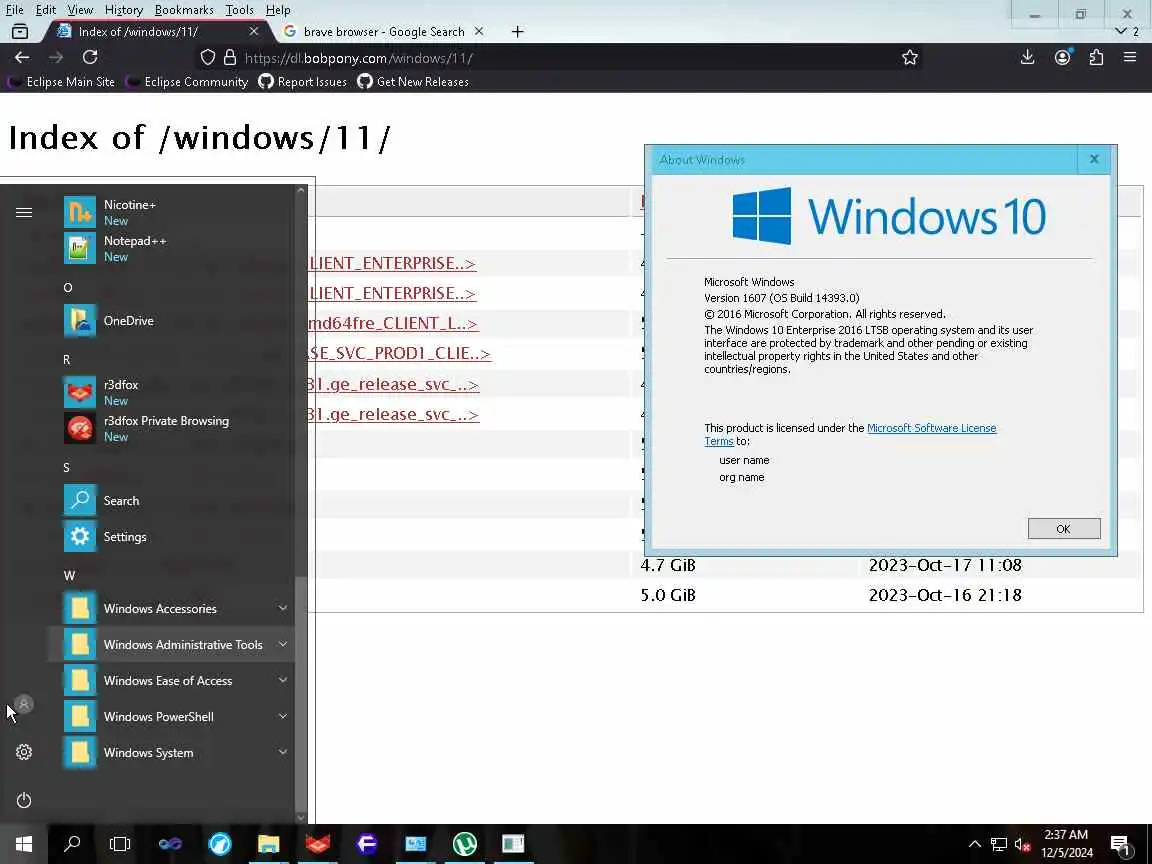Show hidden system tray icons
Viewport: 1152px width, 864px height.
[974, 845]
